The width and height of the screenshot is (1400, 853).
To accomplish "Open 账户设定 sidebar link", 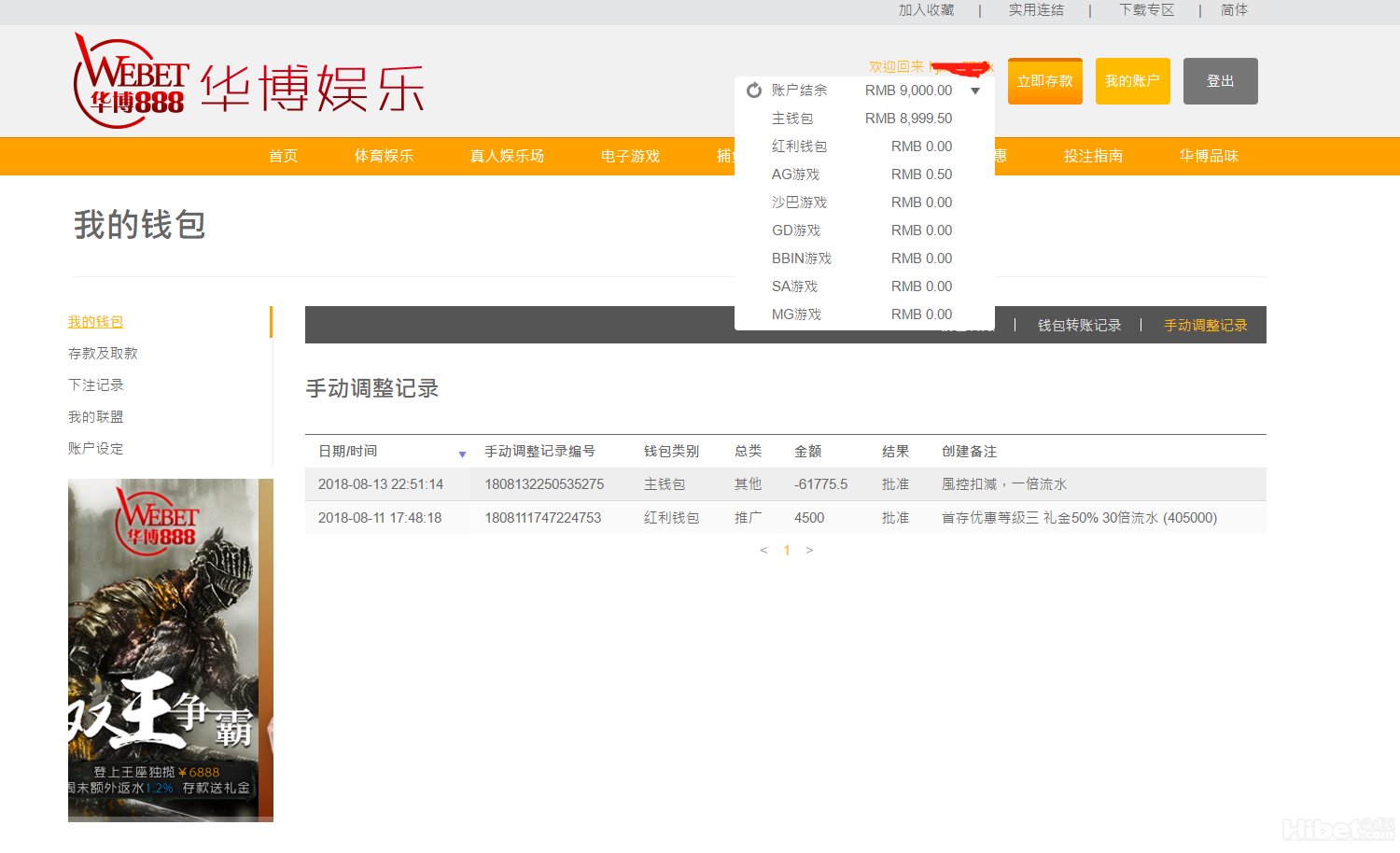I will [x=96, y=449].
